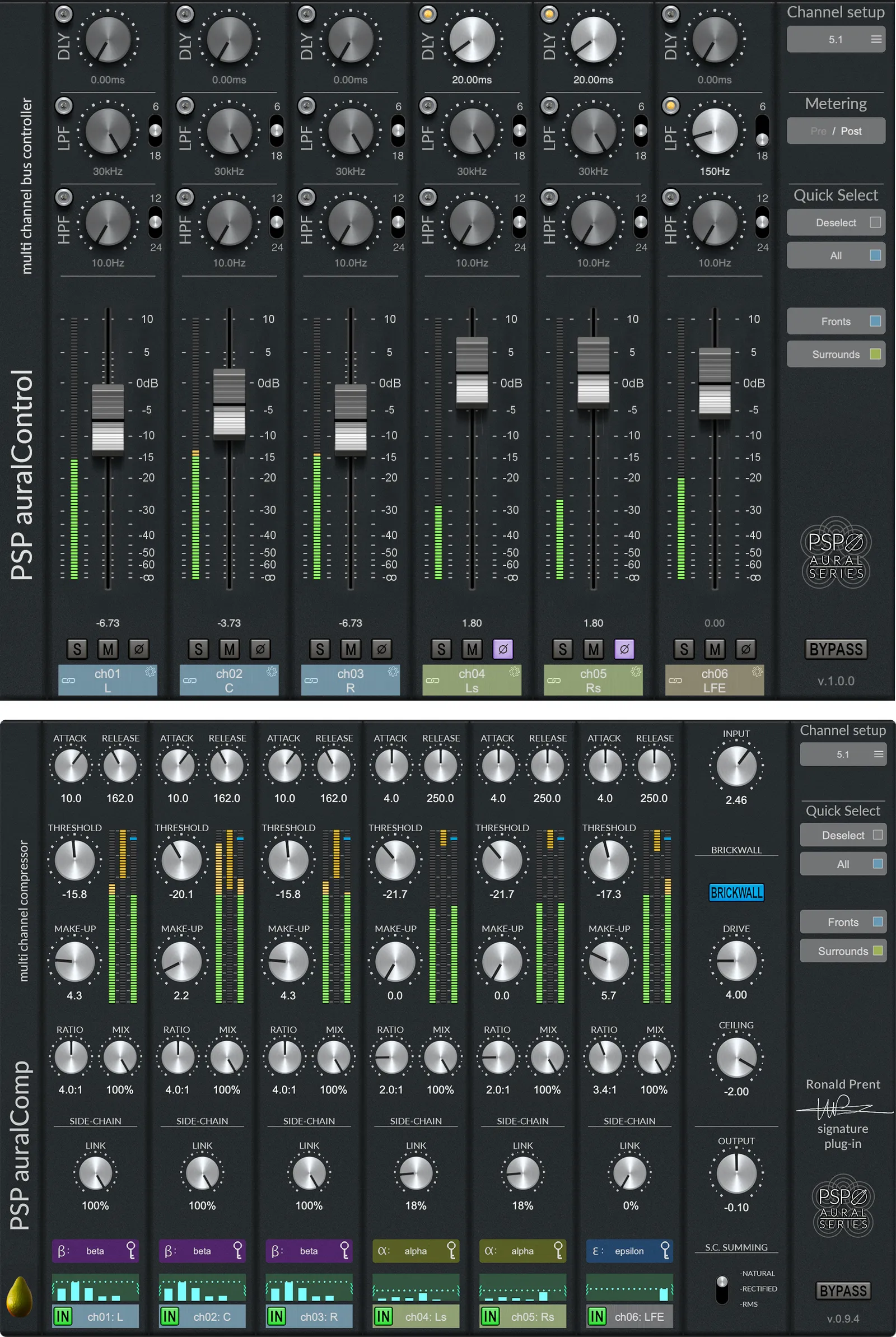Select the Fronts group in auralControl
This screenshot has height=1337, width=896.
point(836,321)
